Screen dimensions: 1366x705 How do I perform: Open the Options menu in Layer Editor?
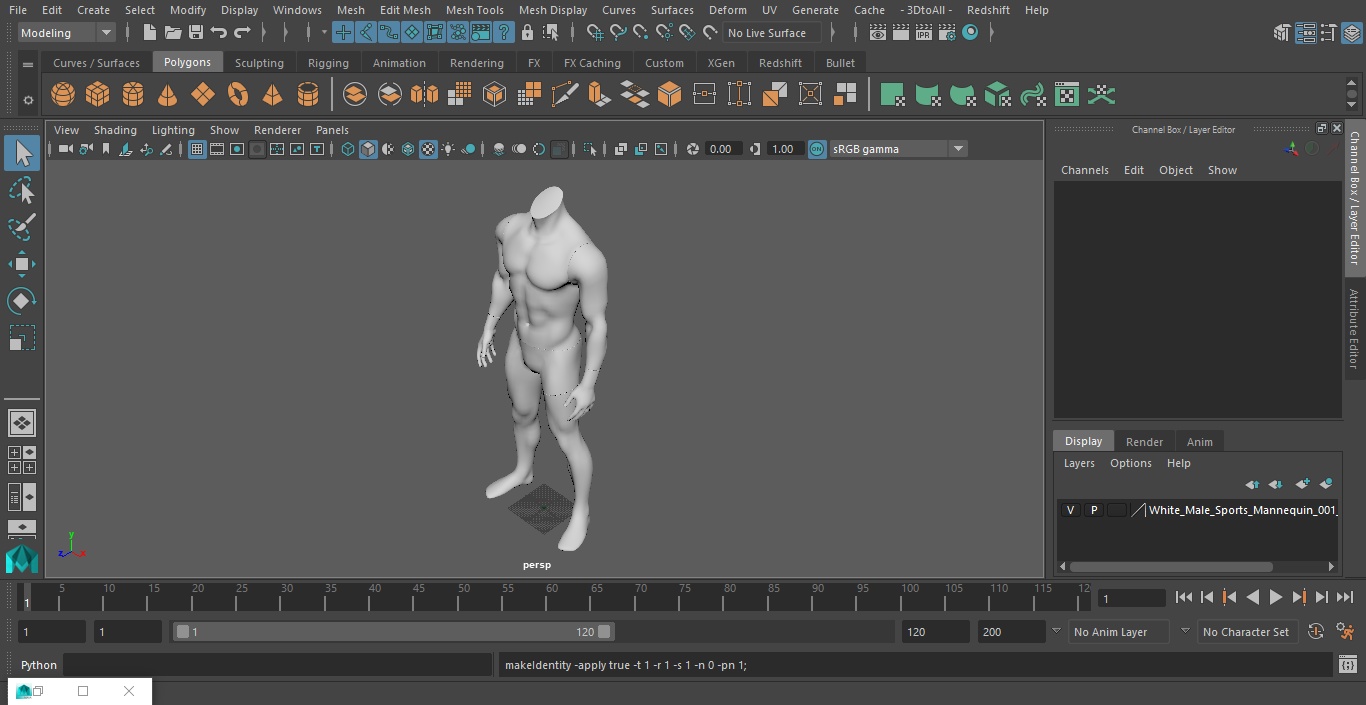pyautogui.click(x=1130, y=463)
